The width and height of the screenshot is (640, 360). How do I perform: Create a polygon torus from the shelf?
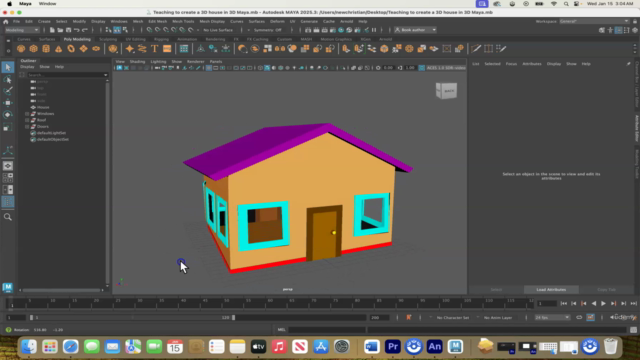71,49
